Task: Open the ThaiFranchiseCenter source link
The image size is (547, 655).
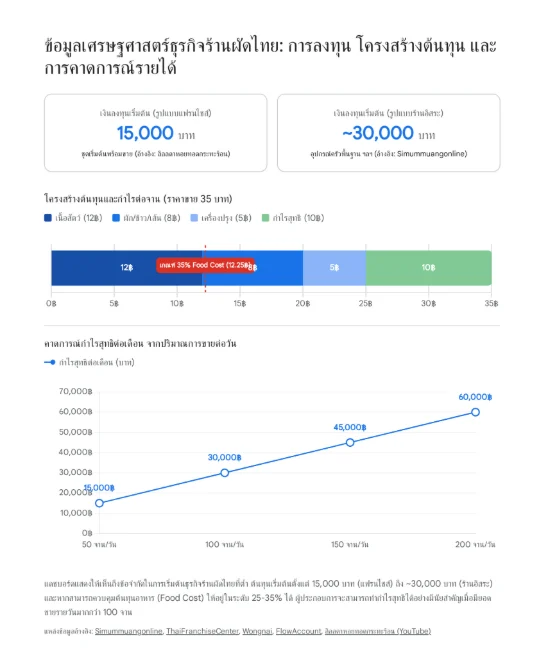Action: click(202, 631)
